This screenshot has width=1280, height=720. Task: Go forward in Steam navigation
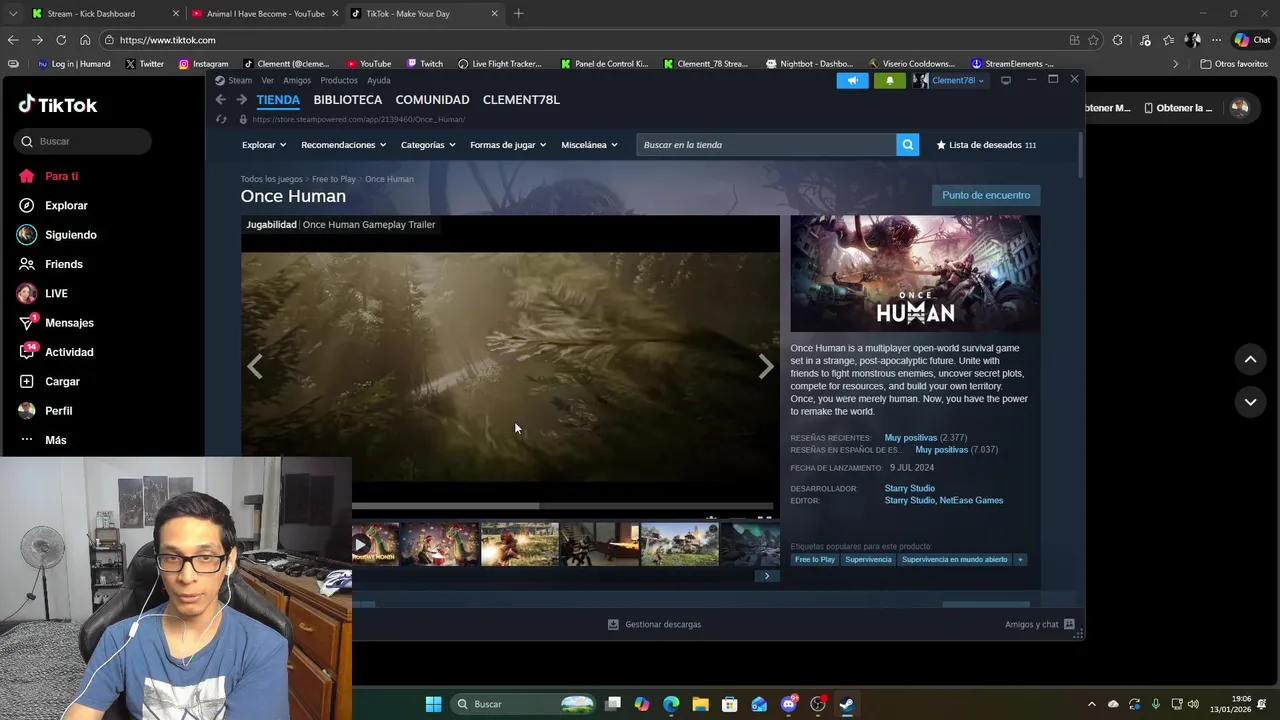tap(241, 100)
